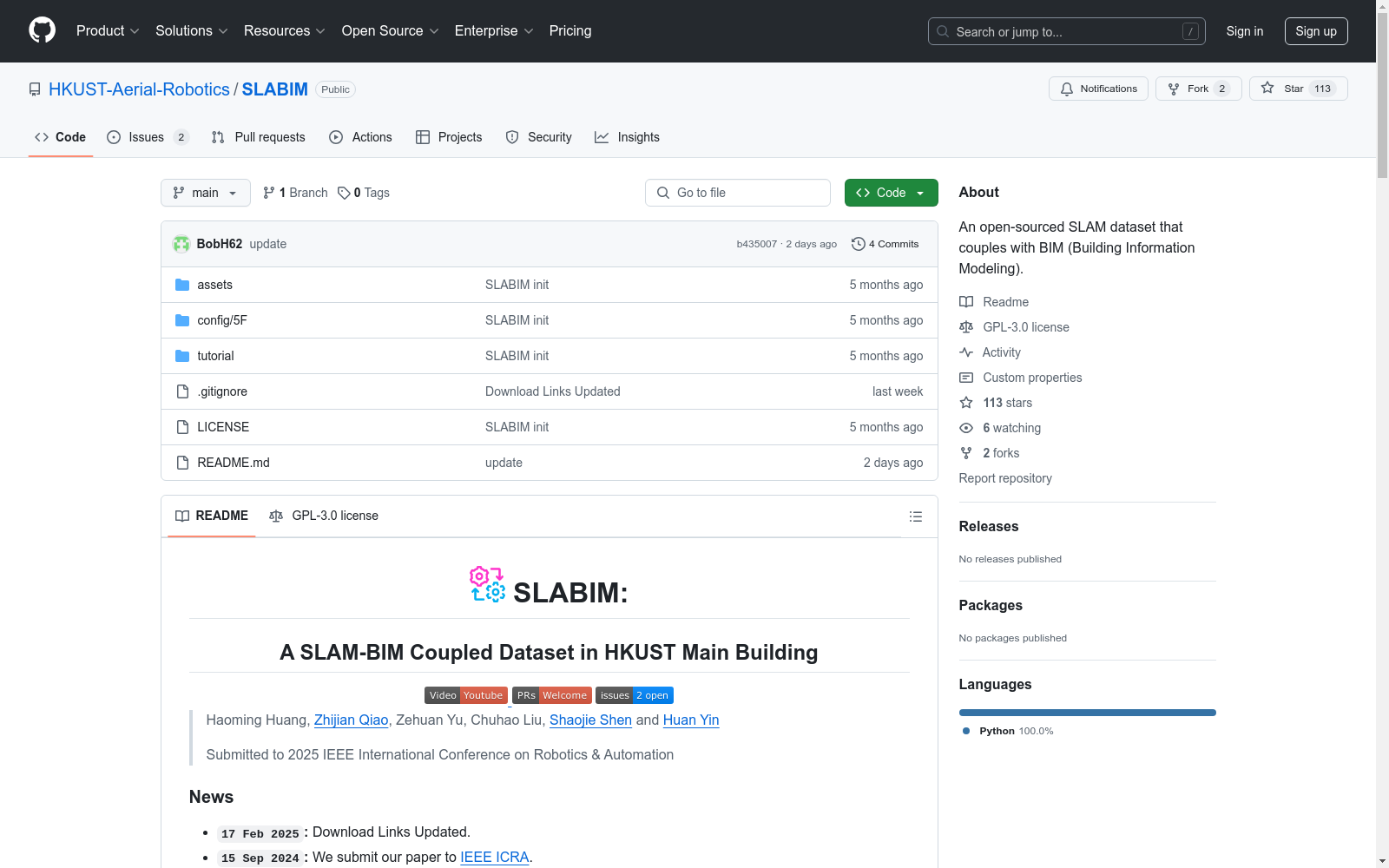
Task: Click the branch icon beside 1 Branch
Action: click(x=269, y=193)
